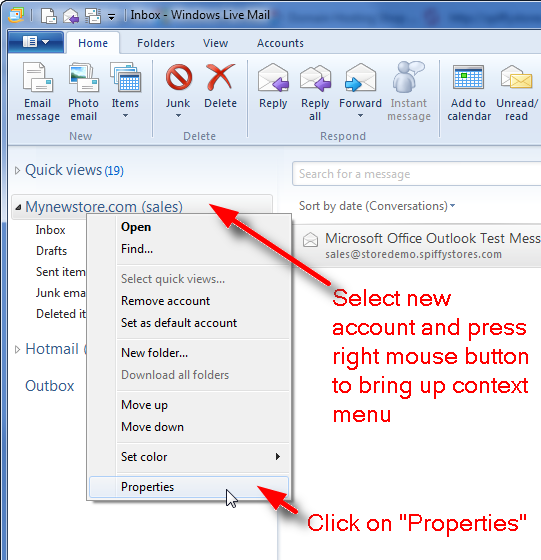The width and height of the screenshot is (541, 560).
Task: Open the Items new-item icon
Action: (125, 77)
